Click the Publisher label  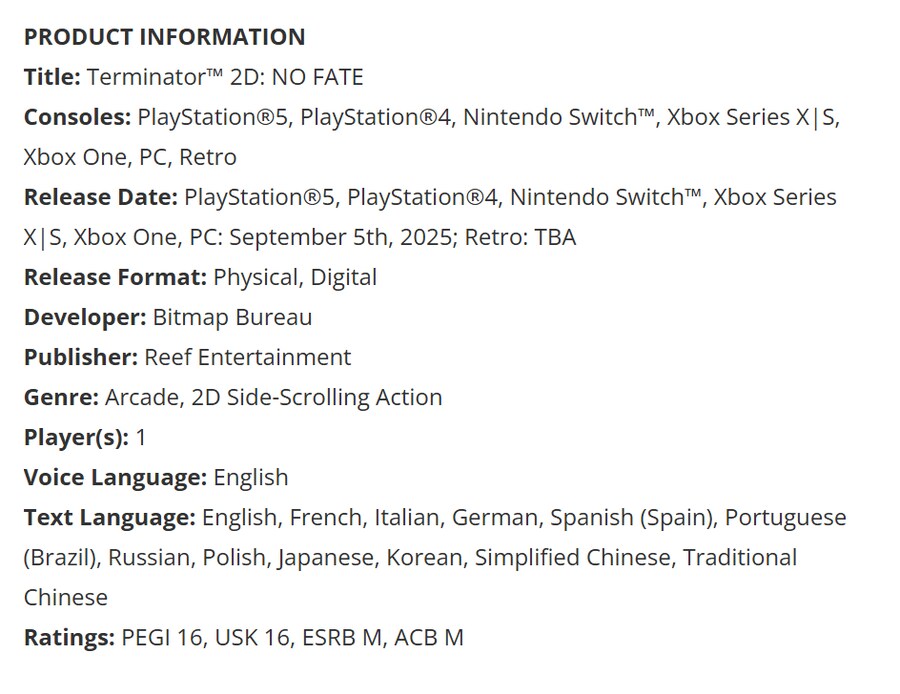coord(81,357)
